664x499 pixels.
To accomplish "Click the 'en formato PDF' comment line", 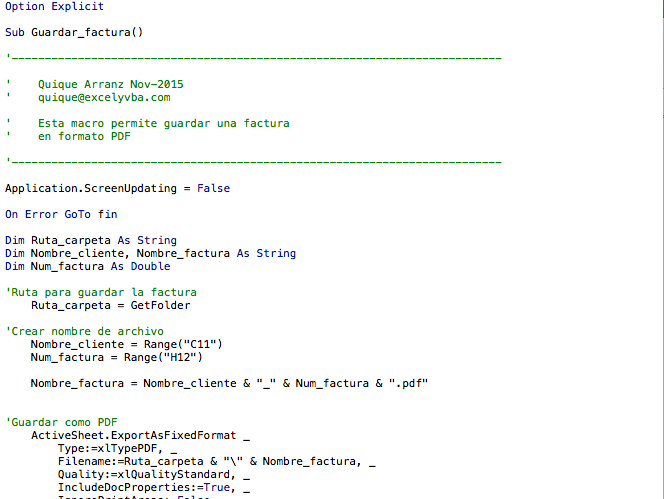I will tap(84, 136).
